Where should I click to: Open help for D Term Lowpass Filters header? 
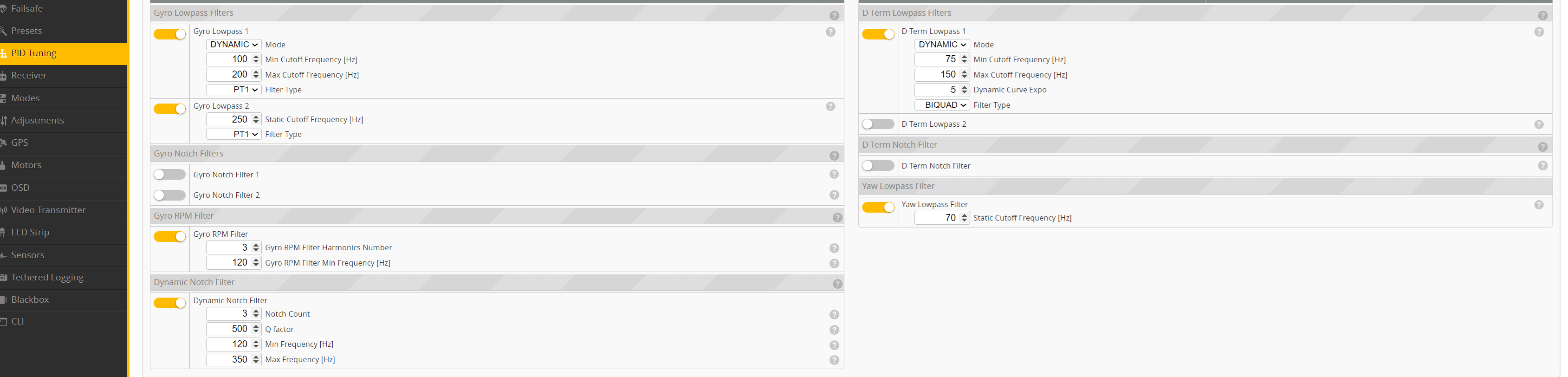(1542, 15)
